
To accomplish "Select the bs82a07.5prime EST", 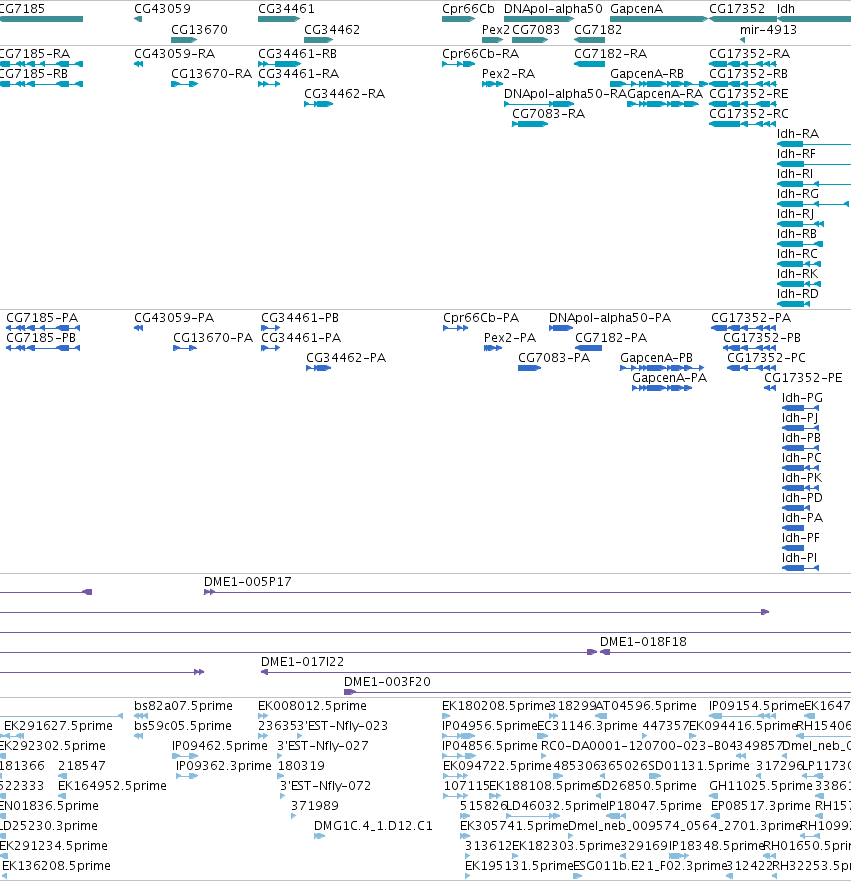I will click(x=141, y=716).
